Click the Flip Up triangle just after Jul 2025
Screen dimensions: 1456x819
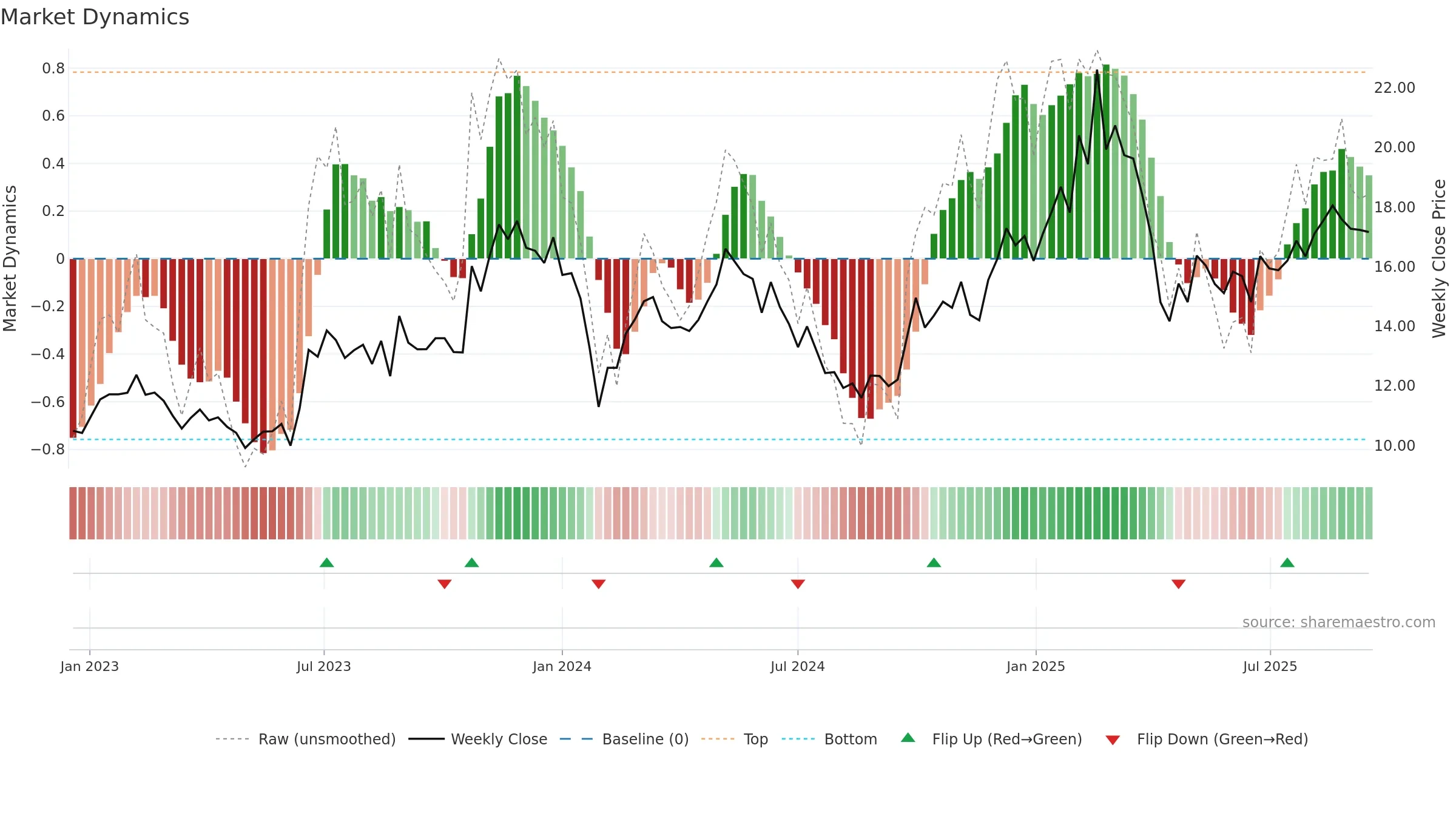point(1287,563)
